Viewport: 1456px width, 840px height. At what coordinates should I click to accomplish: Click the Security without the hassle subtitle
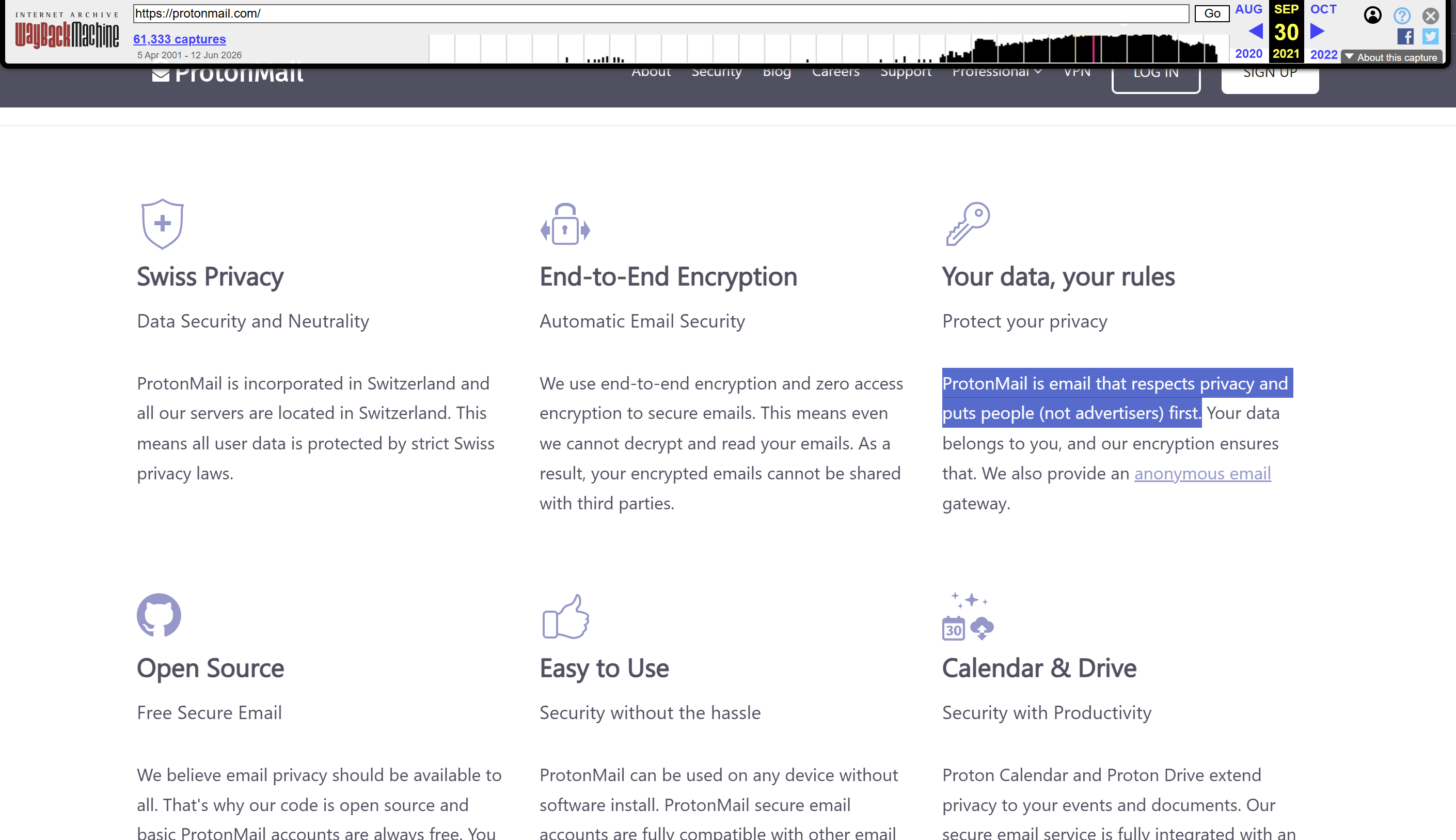(x=650, y=712)
